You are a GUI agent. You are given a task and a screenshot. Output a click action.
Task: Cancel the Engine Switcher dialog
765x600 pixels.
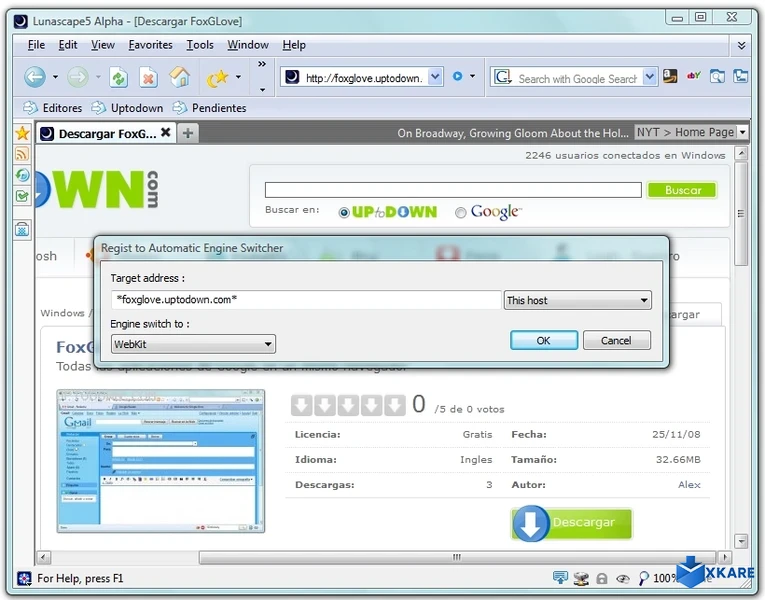click(x=616, y=340)
